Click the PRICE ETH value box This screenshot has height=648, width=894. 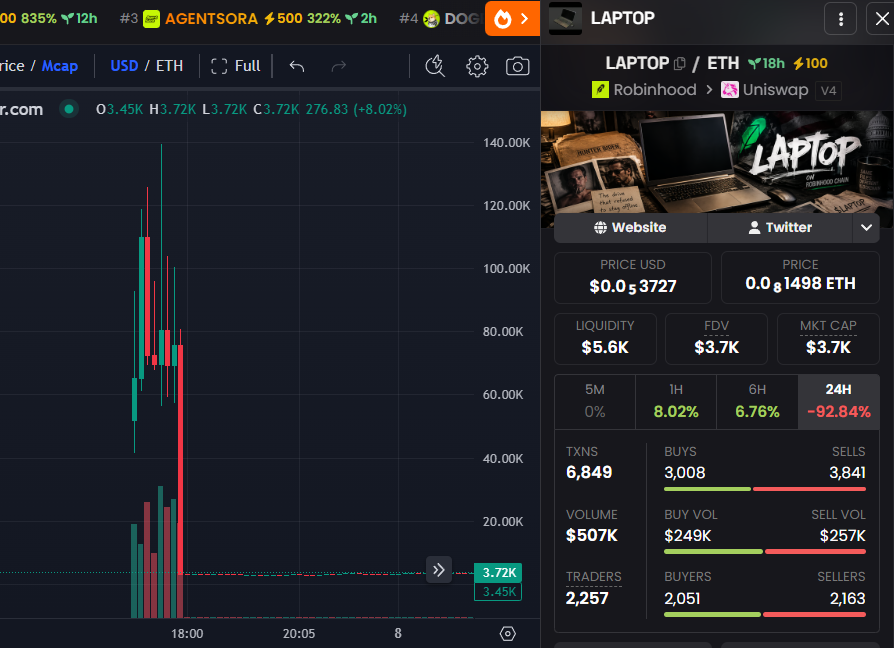coord(800,278)
